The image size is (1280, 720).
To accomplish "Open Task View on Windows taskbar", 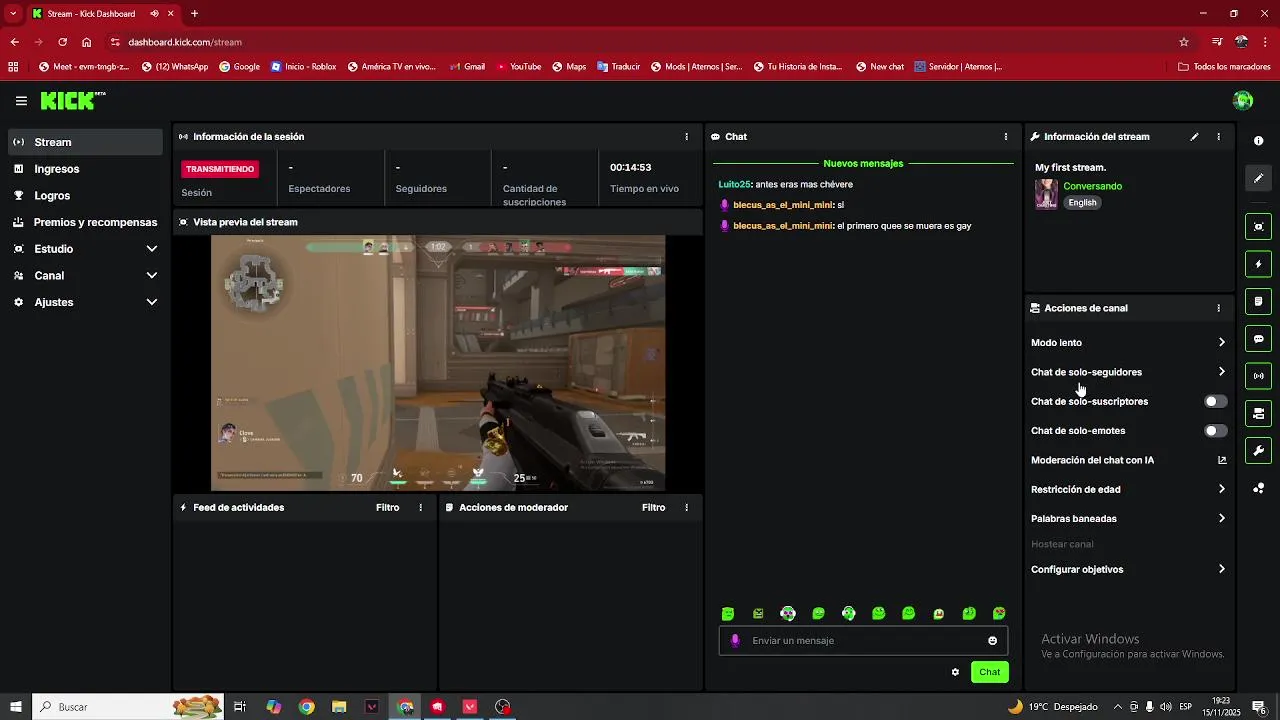I will 240,707.
